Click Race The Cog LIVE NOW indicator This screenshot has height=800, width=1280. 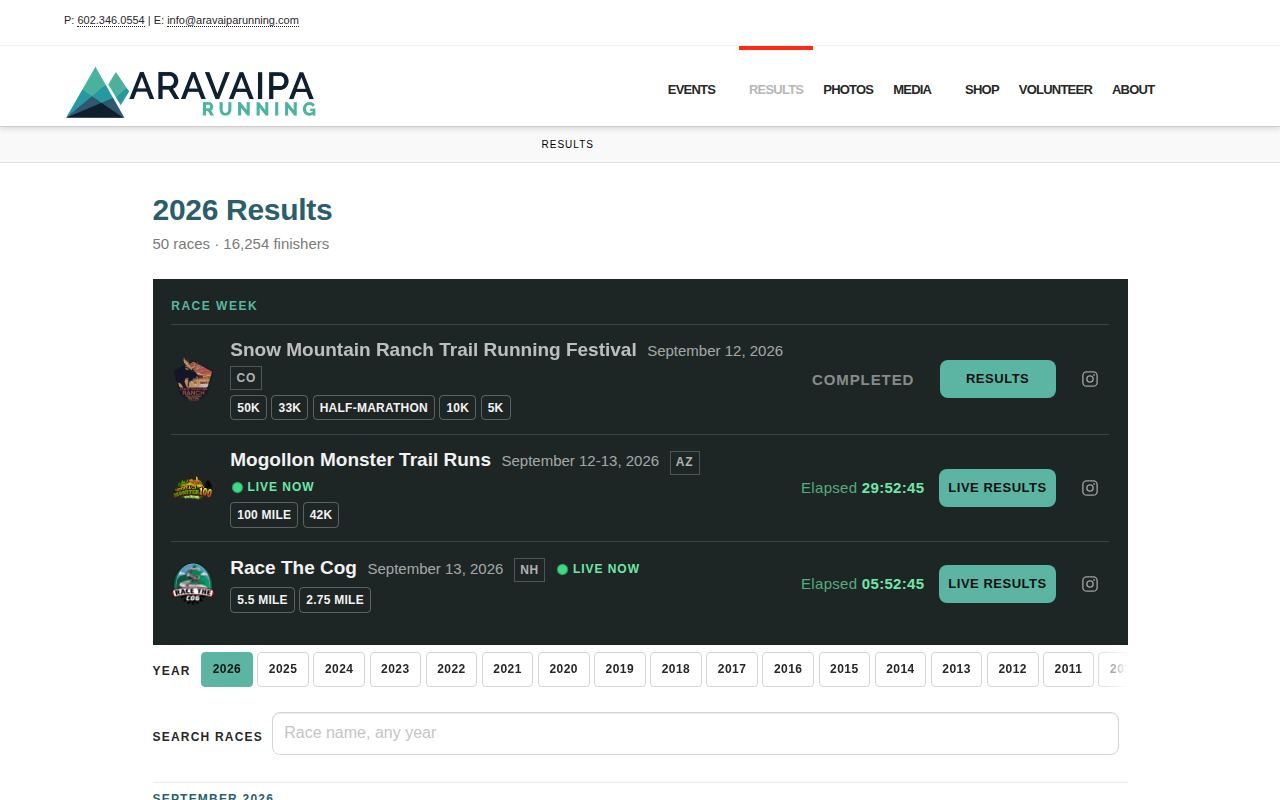point(598,569)
